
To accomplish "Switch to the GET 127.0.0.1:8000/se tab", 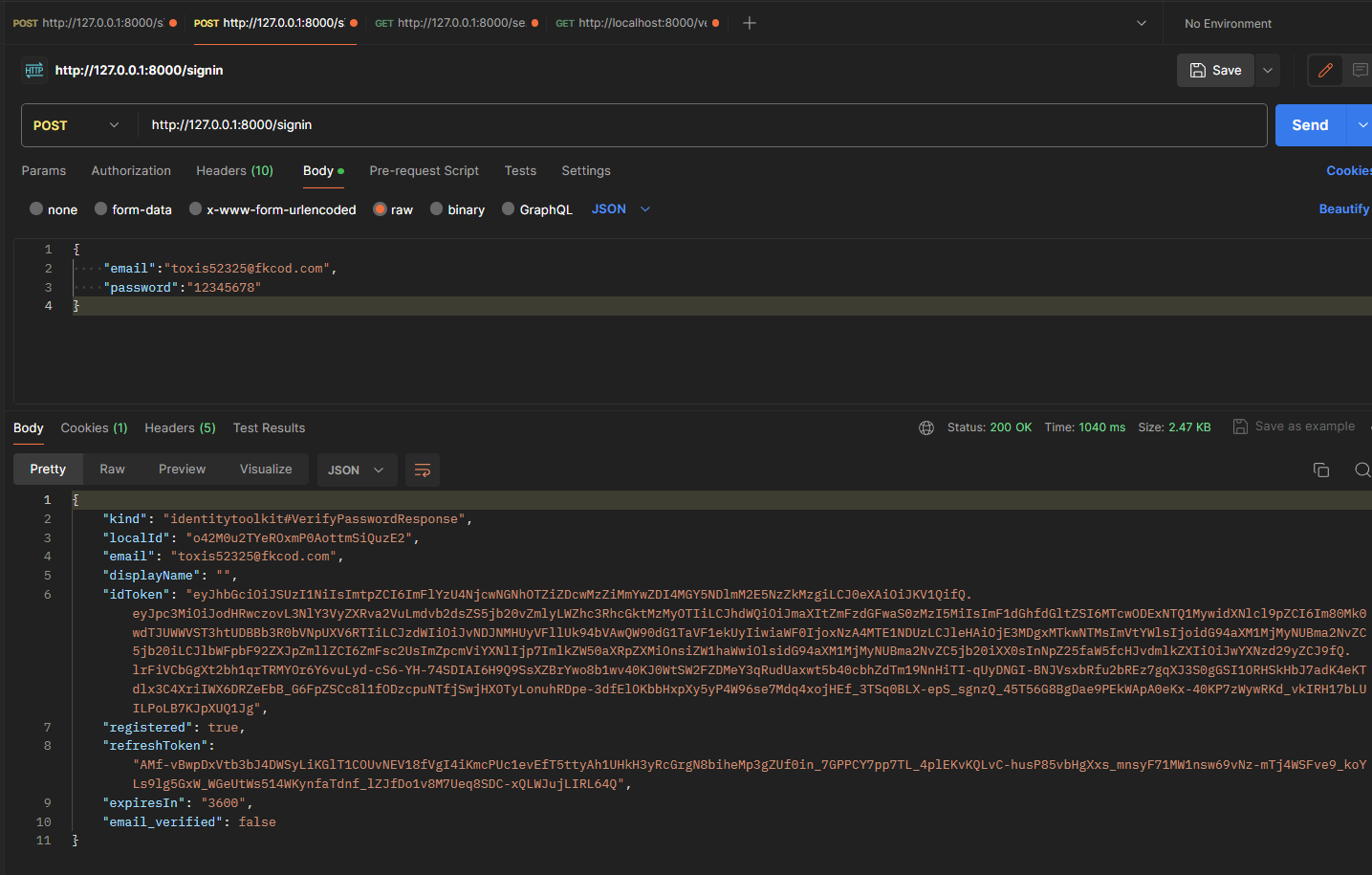I will click(x=456, y=23).
